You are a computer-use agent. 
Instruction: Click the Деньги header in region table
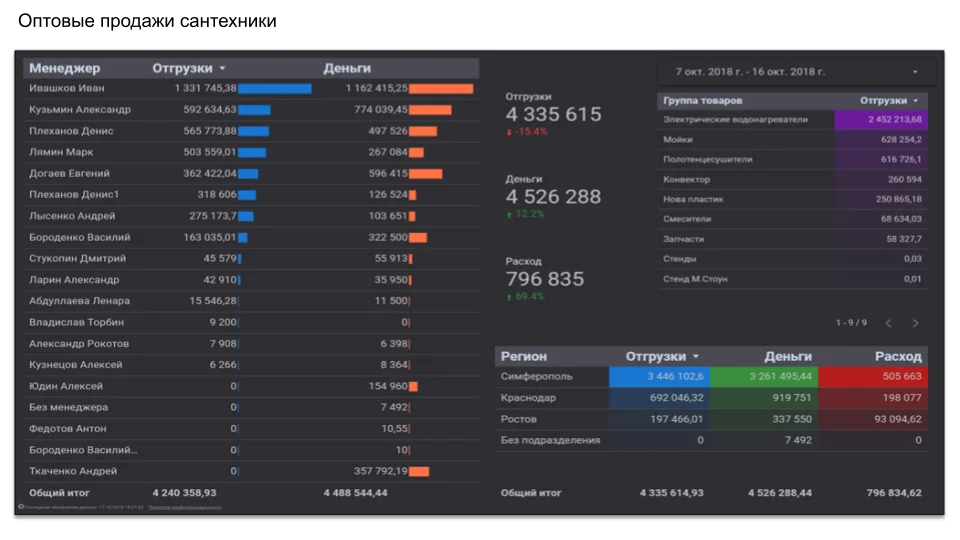[x=788, y=356]
